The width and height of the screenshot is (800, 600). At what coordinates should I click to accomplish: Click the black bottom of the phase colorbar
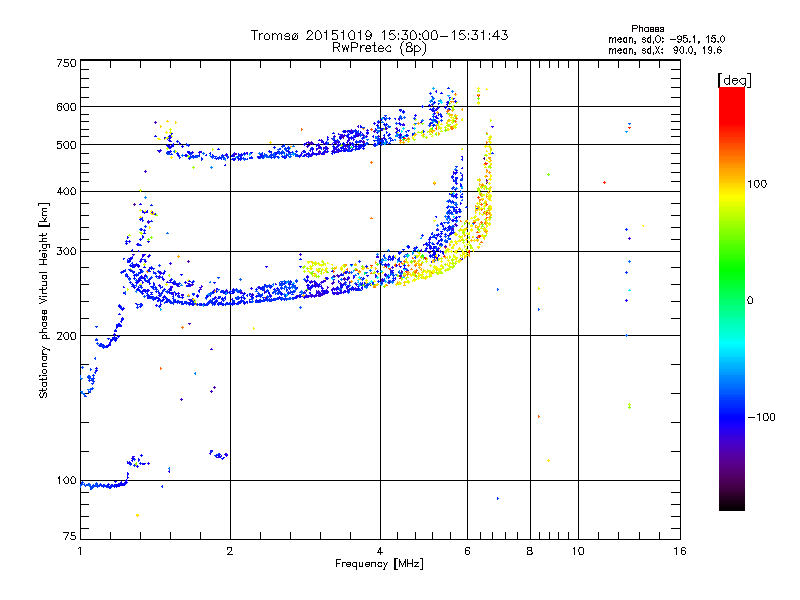pos(732,503)
